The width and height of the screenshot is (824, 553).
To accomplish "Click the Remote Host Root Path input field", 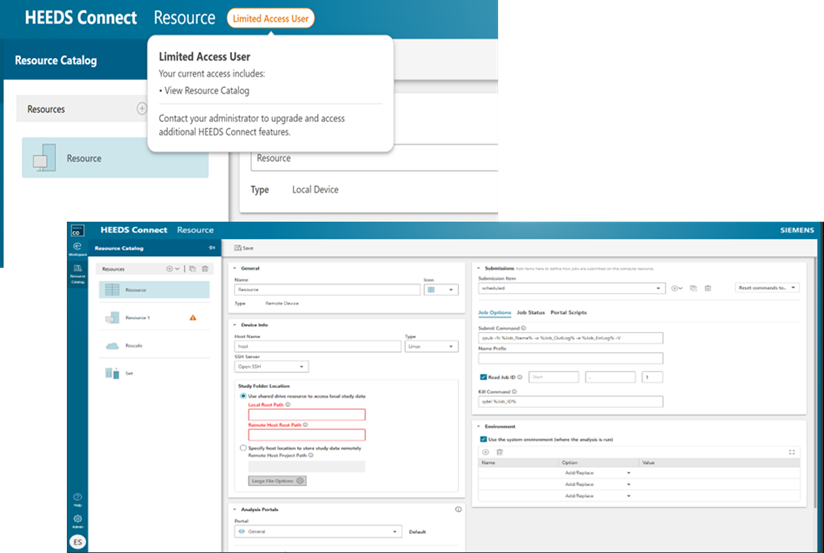I will 306,435.
